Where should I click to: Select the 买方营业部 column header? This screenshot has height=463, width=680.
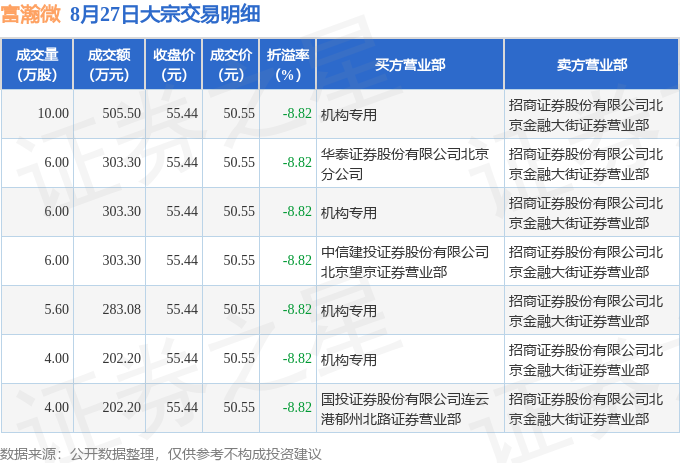coord(410,65)
